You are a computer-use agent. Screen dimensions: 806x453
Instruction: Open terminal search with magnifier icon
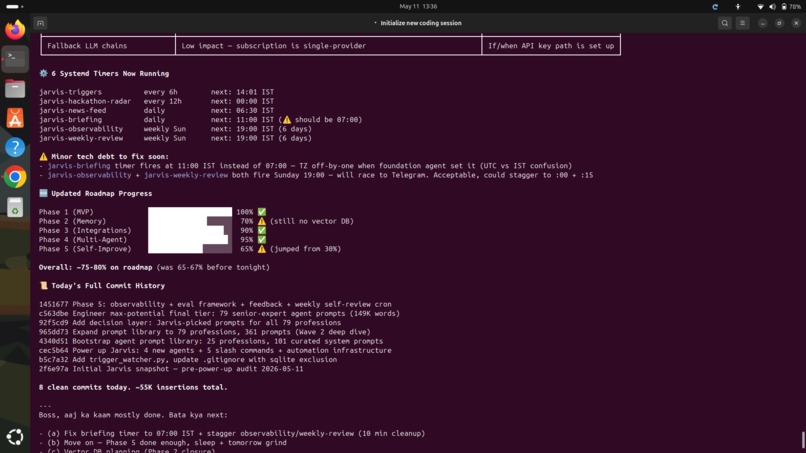(x=725, y=23)
